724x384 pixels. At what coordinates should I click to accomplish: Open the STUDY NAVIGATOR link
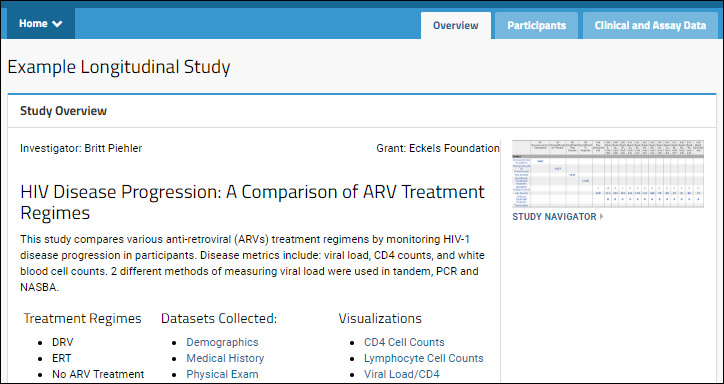tap(555, 216)
